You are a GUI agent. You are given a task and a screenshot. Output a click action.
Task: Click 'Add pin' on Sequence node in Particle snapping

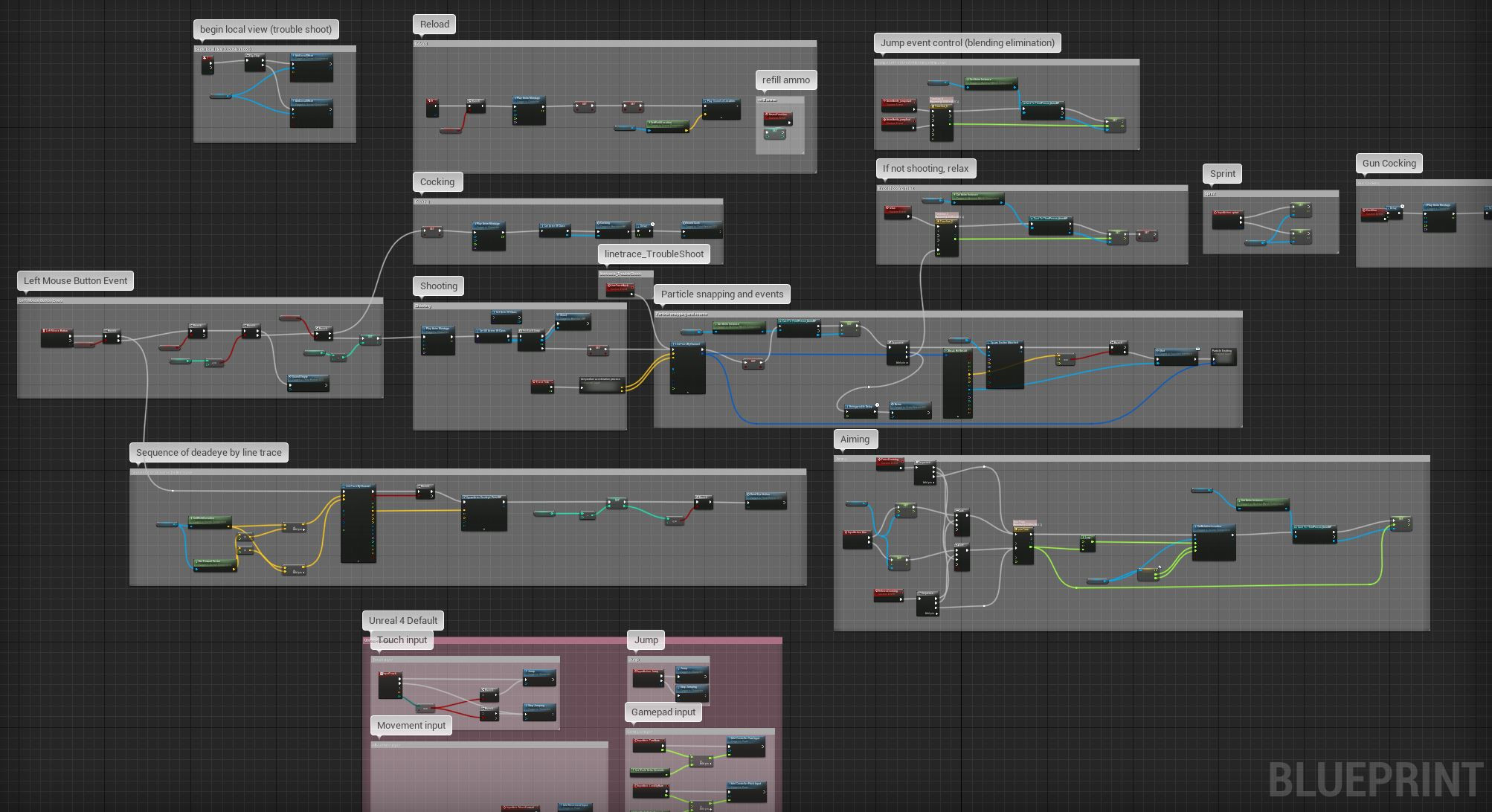coord(901,362)
